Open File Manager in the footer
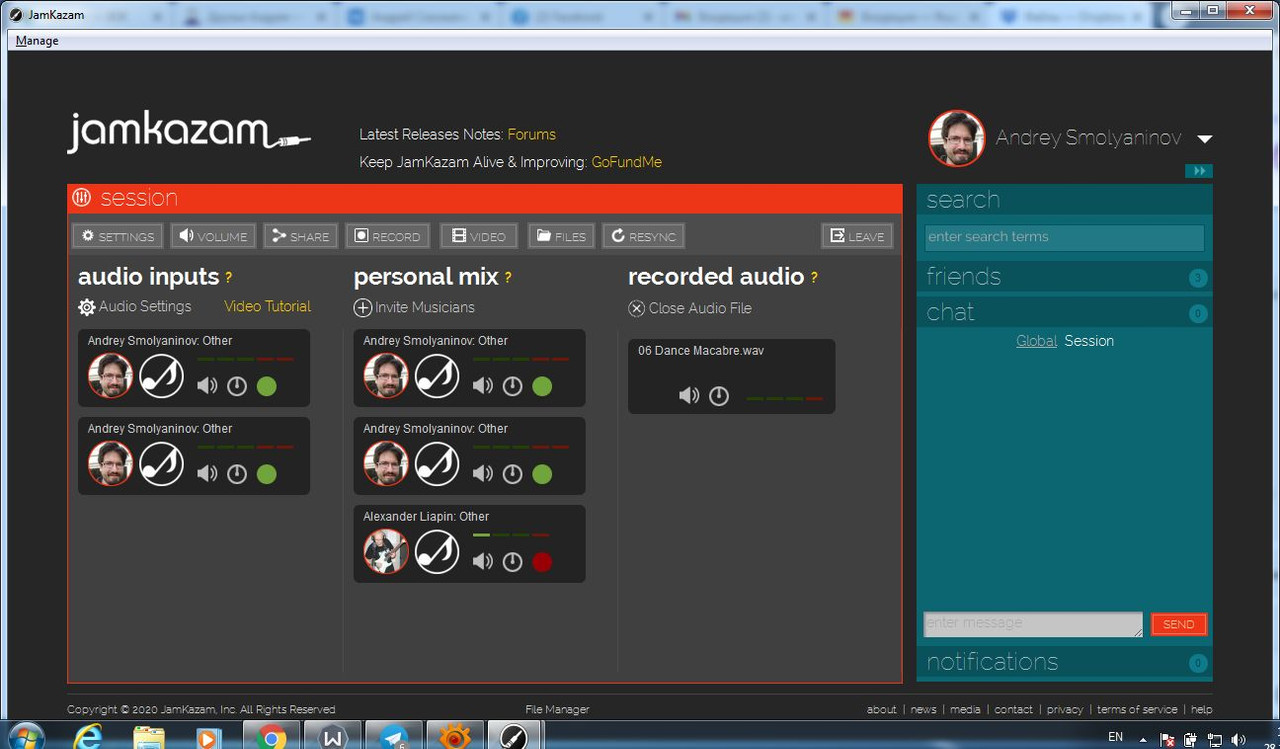This screenshot has height=749, width=1280. pyautogui.click(x=557, y=709)
